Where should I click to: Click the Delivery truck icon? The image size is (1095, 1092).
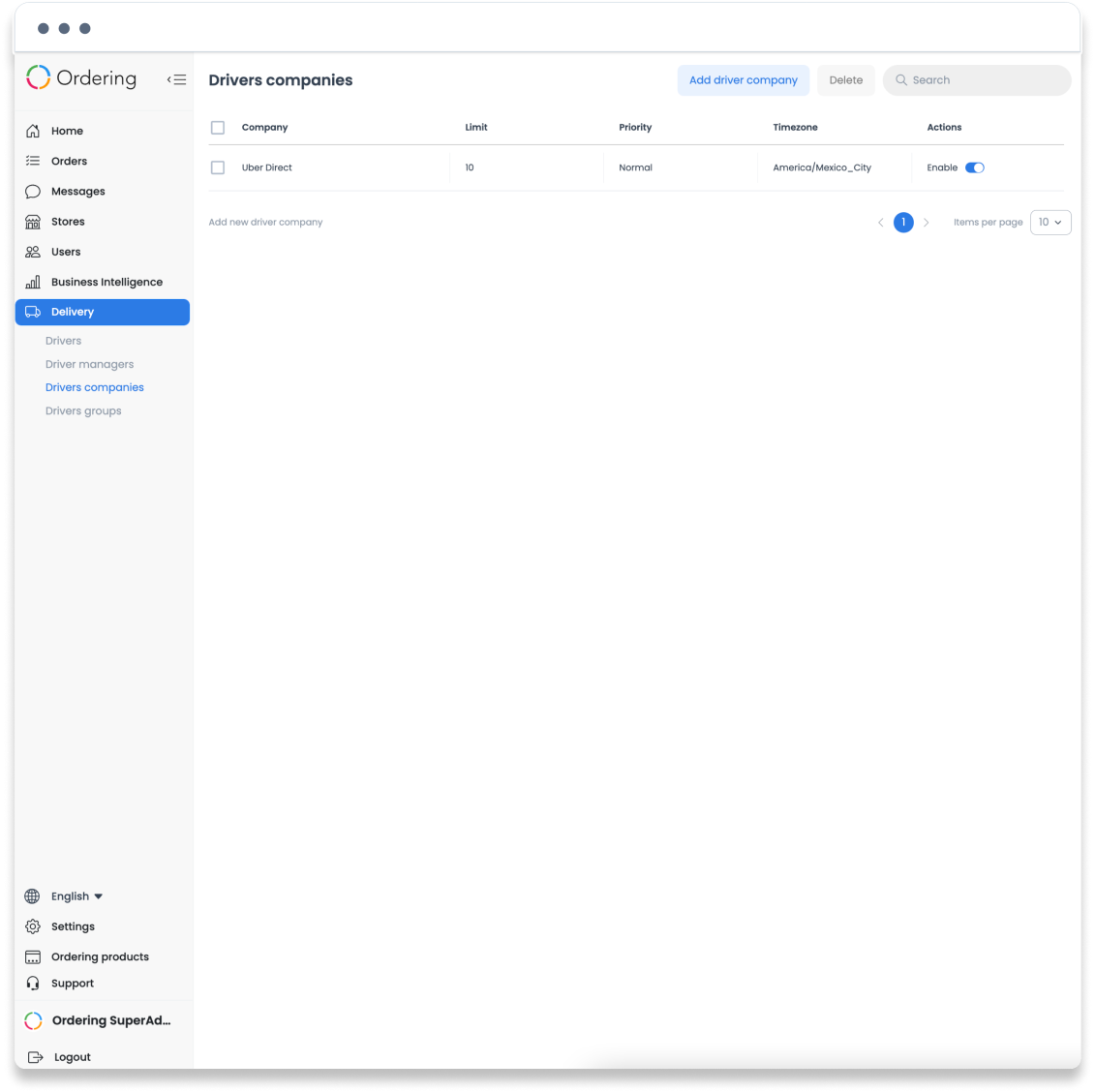point(33,312)
